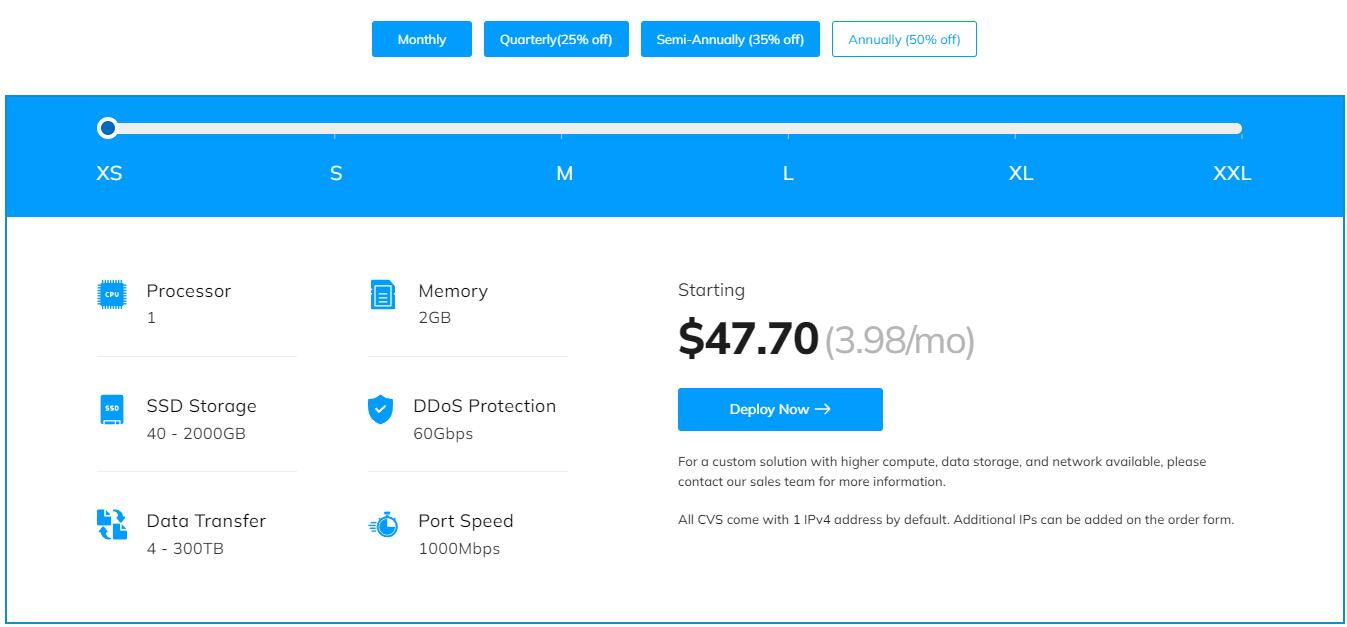Viewport: 1347px width, 627px height.
Task: Pick the L plan size label
Action: (788, 173)
